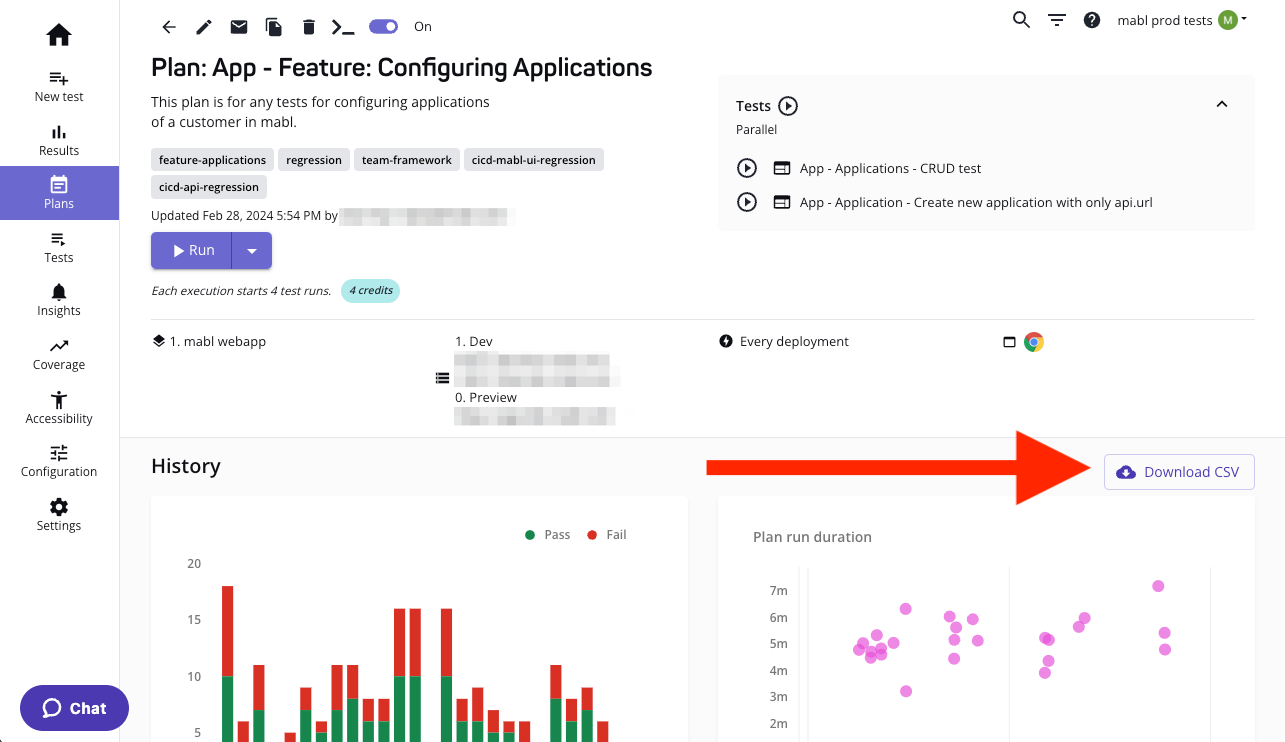Open mabl prod tests workspace dropdown
This screenshot has height=742, width=1285.
1181,20
